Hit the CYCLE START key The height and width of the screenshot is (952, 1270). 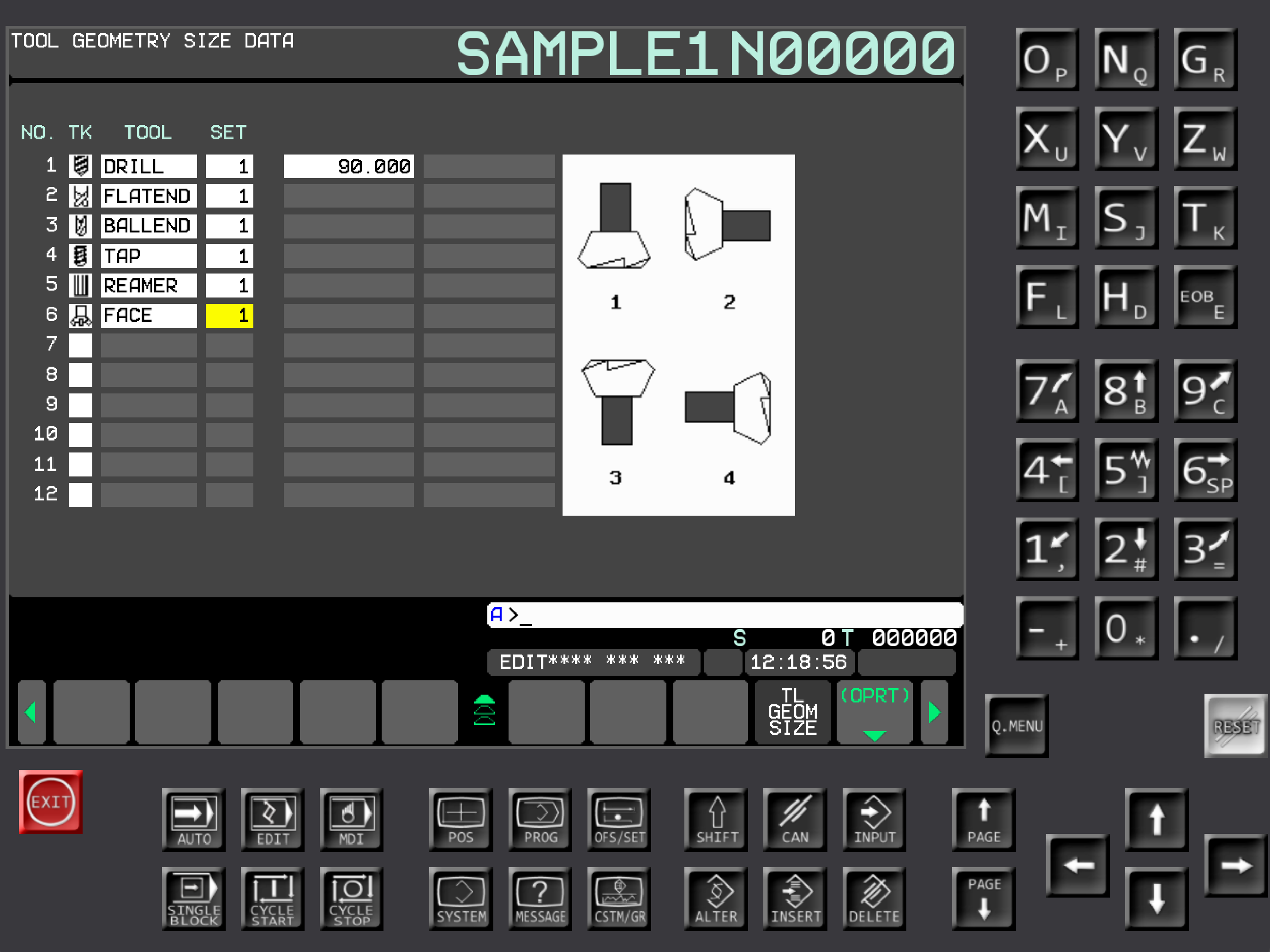273,898
